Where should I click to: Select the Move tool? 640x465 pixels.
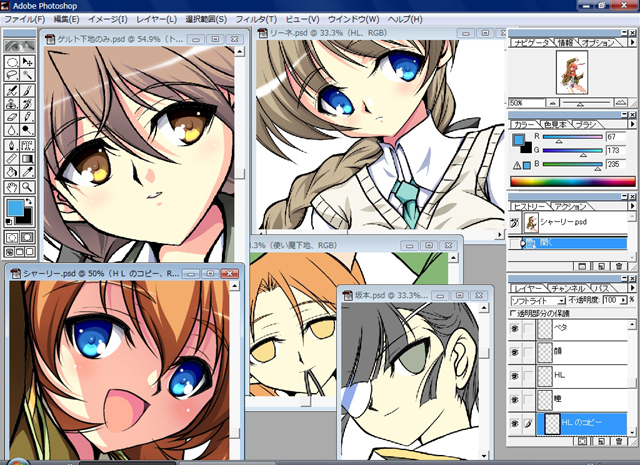27,62
